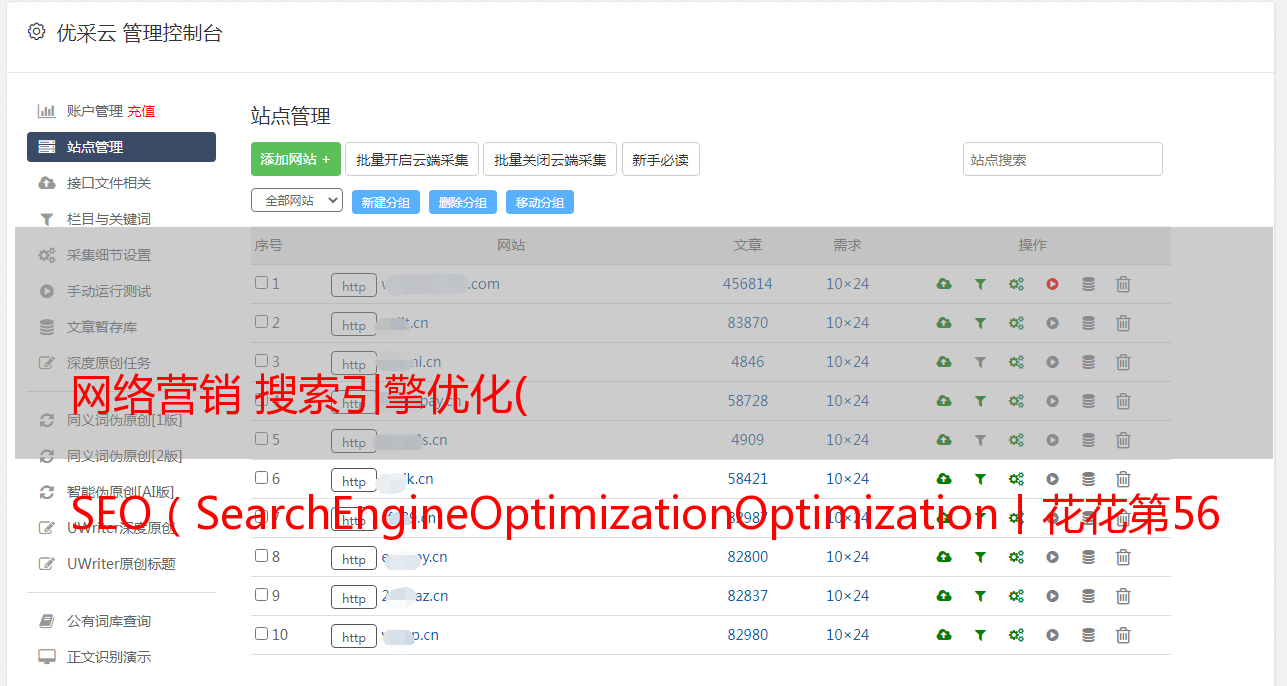Open 手动运行测试 in the sidebar
Image resolution: width=1287 pixels, height=686 pixels.
(109, 291)
